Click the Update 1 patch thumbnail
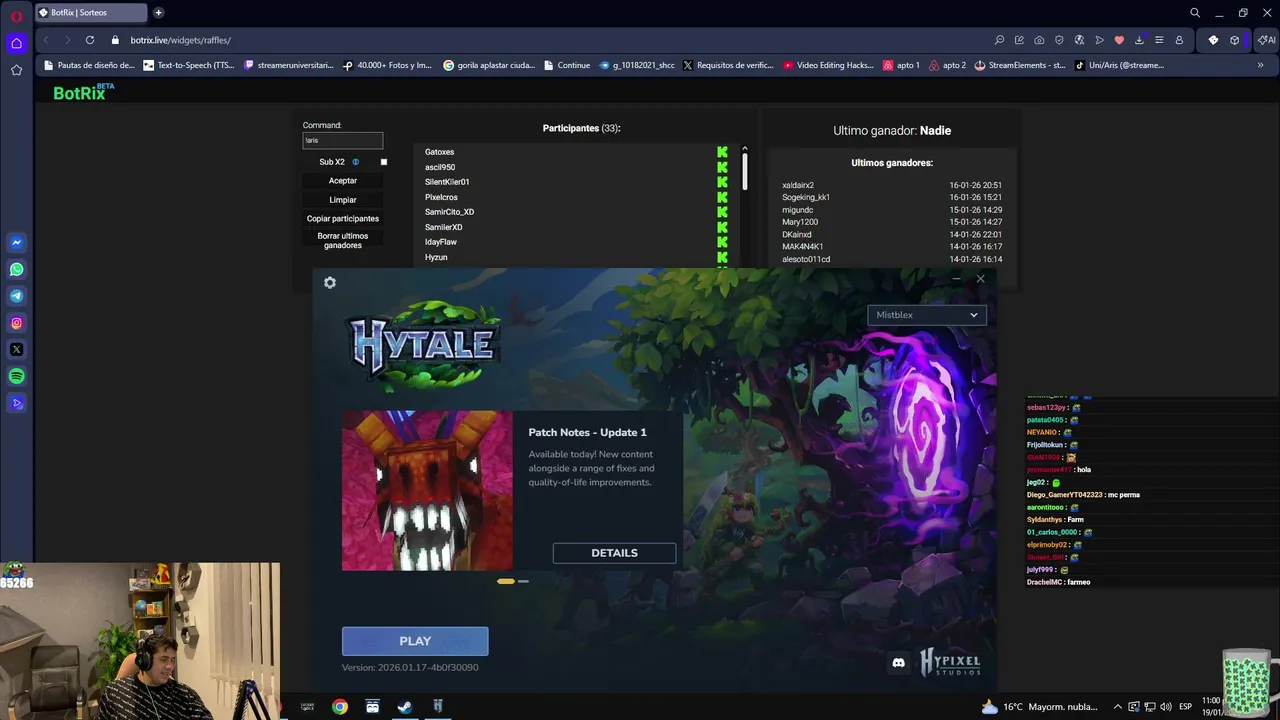The image size is (1280, 720). 427,490
